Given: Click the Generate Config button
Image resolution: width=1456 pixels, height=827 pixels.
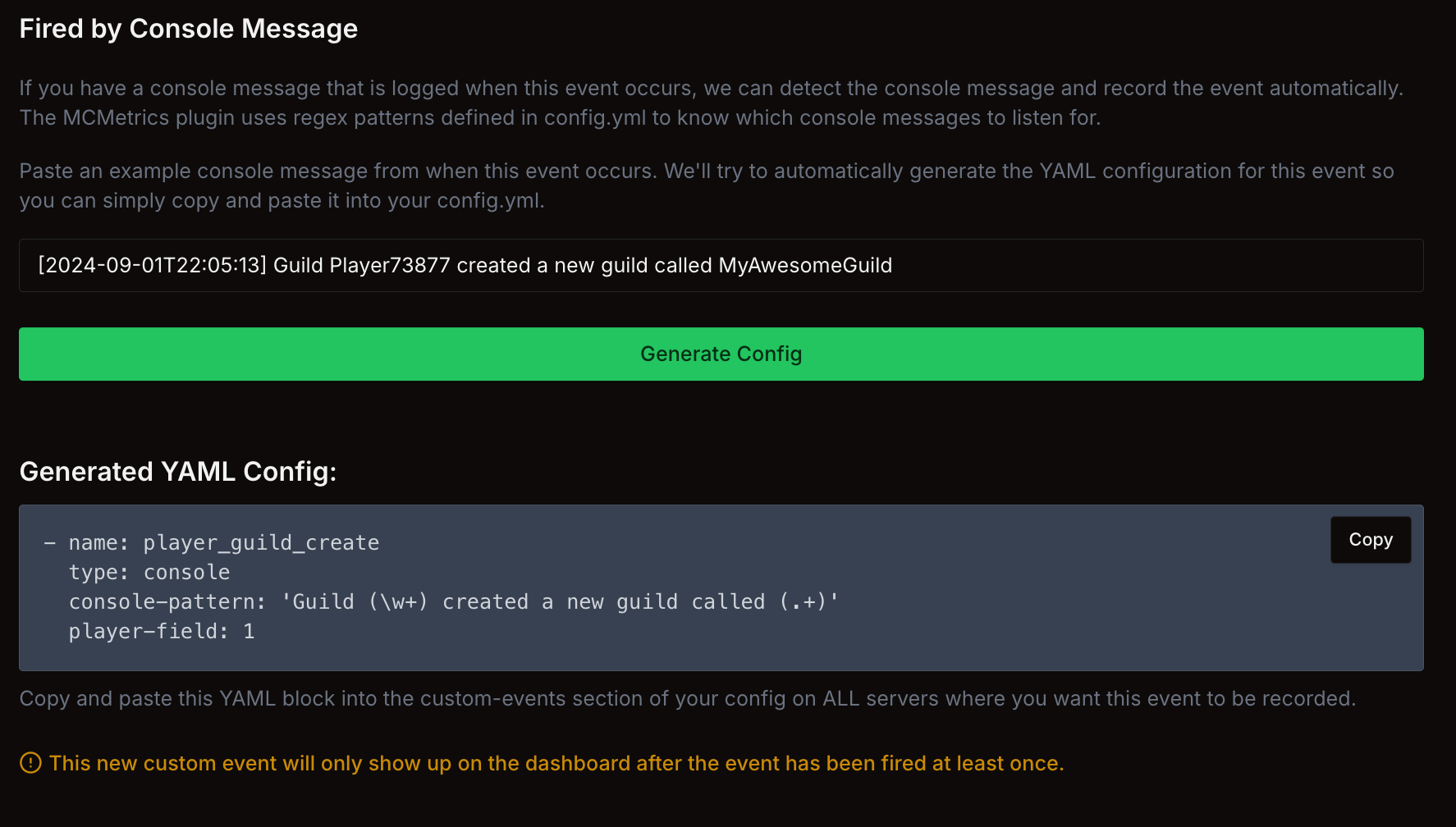Looking at the screenshot, I should pos(721,354).
